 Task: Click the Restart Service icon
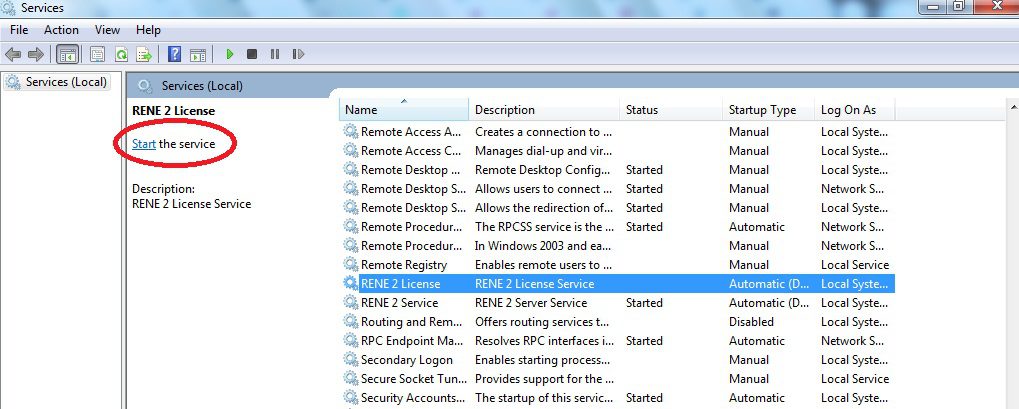pos(298,55)
